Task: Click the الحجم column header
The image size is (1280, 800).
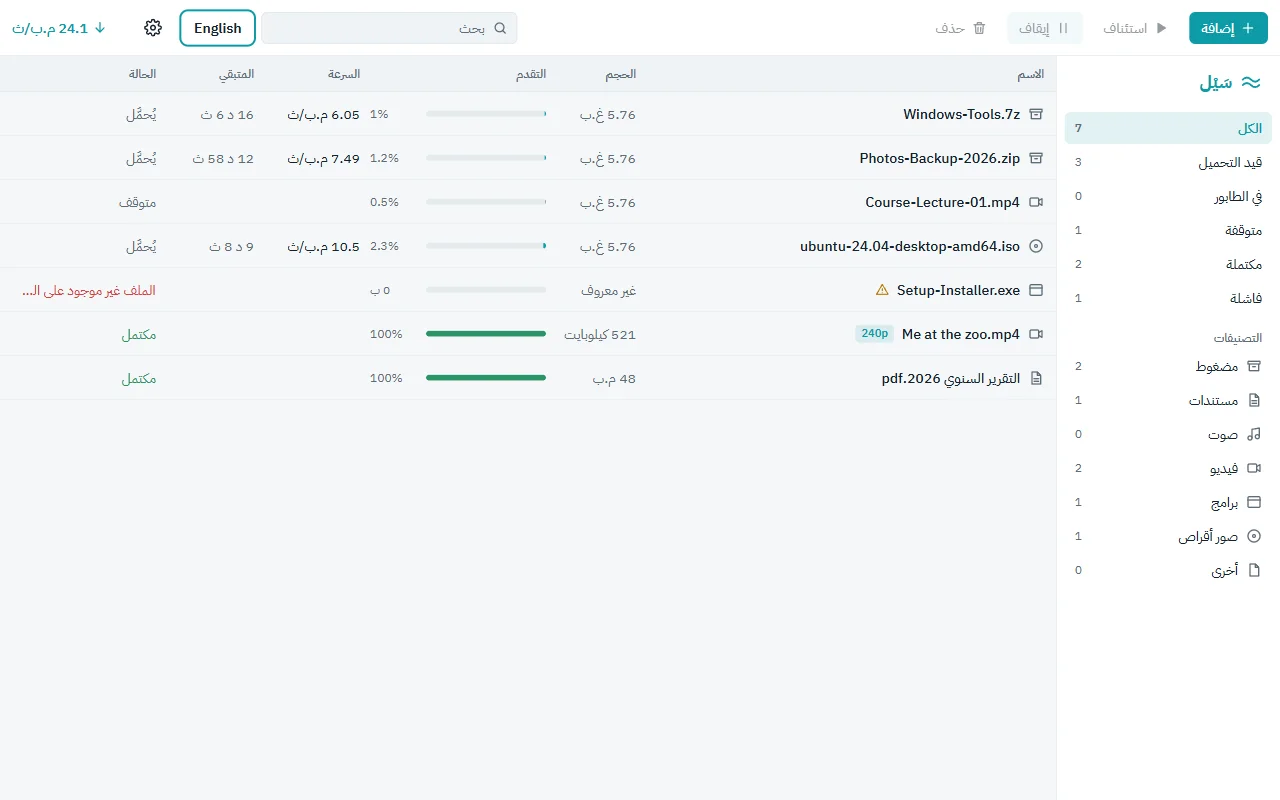Action: click(x=620, y=74)
